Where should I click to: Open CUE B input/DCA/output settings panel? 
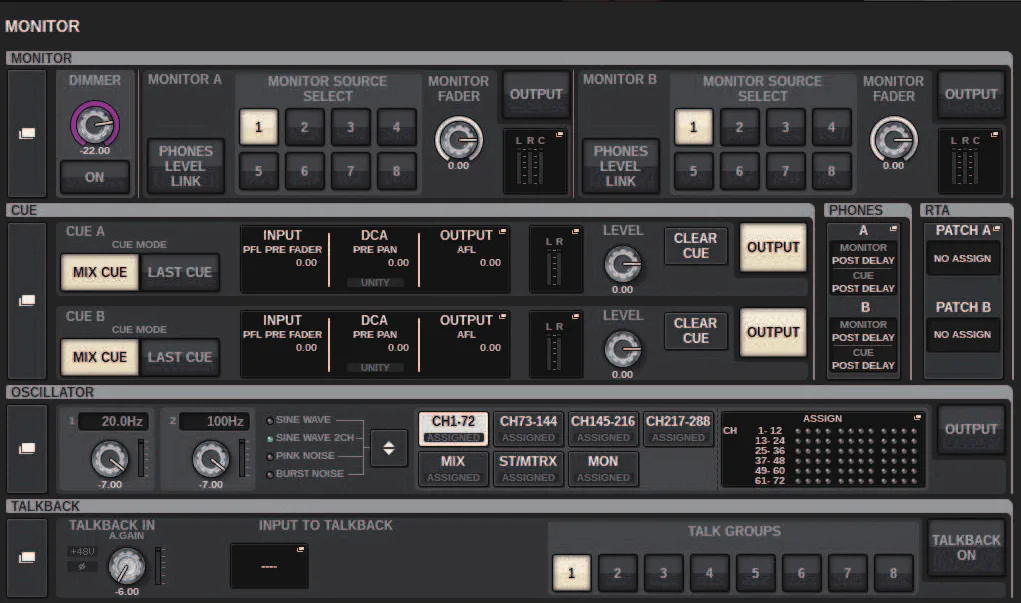375,344
